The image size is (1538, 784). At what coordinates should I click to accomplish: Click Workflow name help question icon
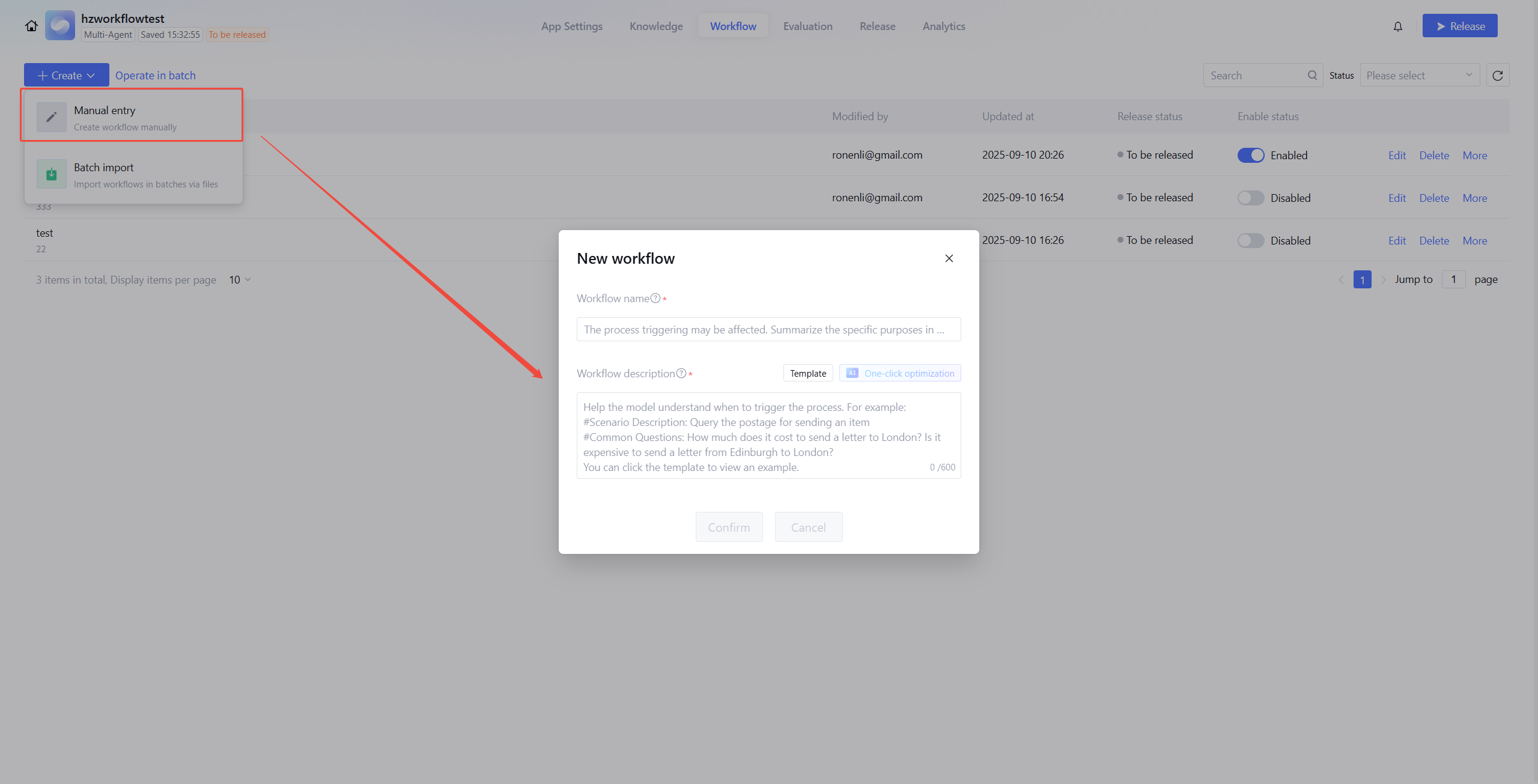click(x=655, y=299)
